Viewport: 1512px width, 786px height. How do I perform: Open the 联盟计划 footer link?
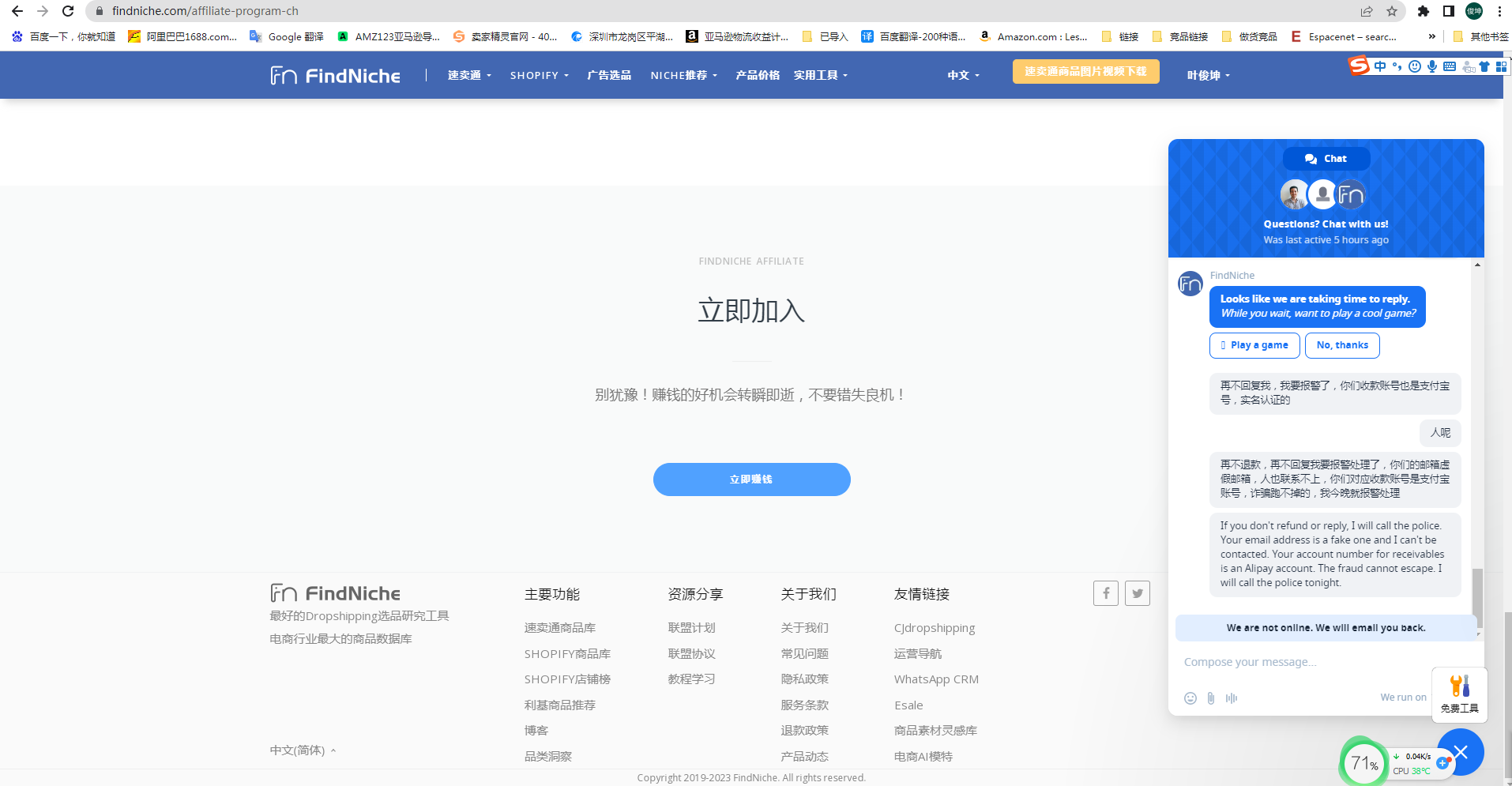692,627
